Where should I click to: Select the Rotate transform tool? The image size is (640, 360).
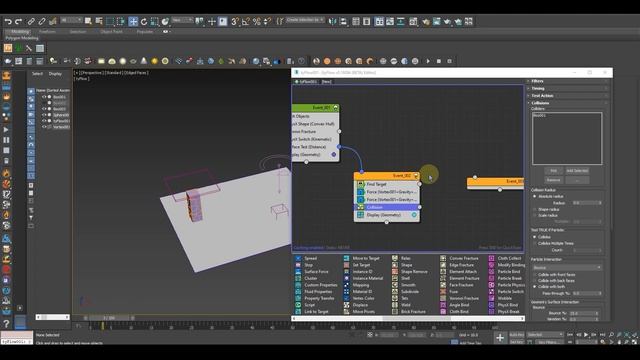point(144,21)
